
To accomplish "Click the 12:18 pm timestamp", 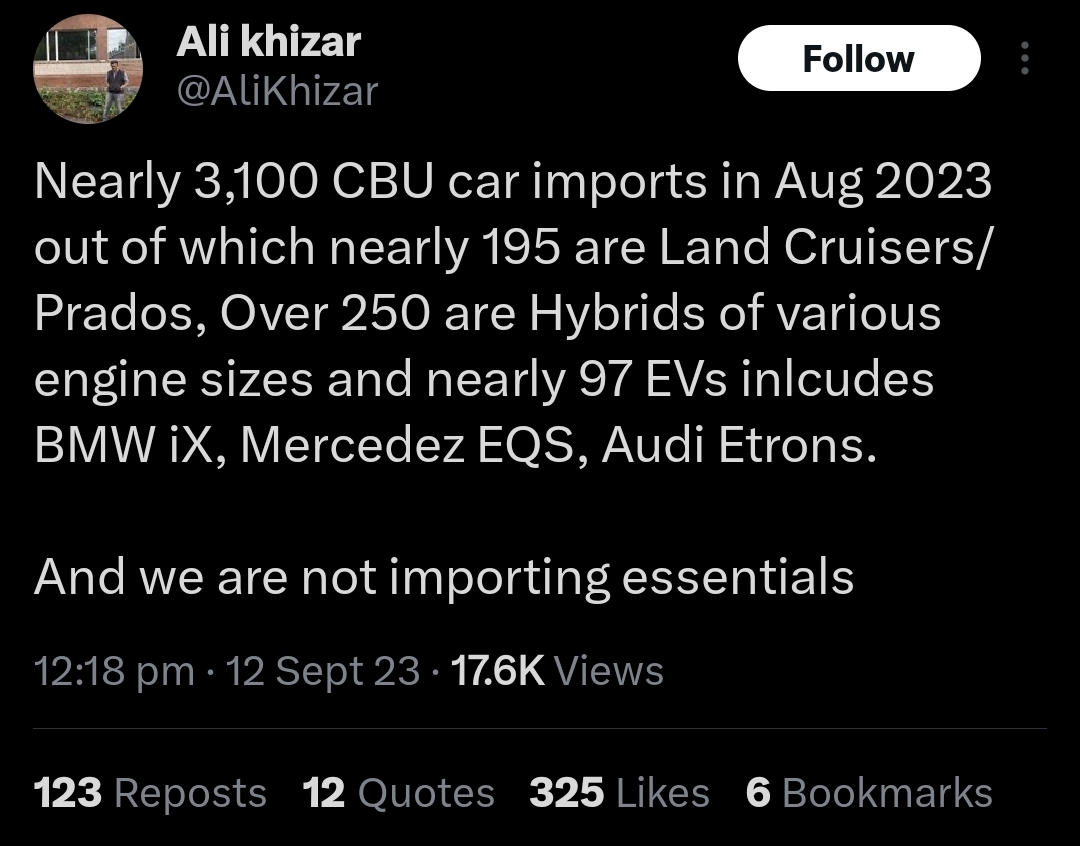I will pos(114,671).
